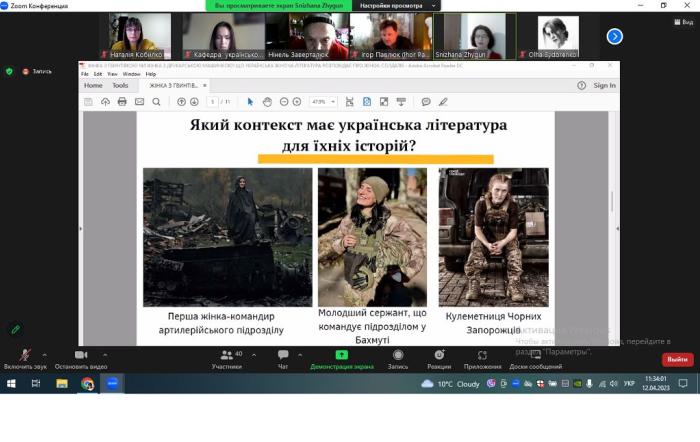Open the Edit menu in Acrobat
The height and width of the screenshot is (442, 700).
tap(97, 74)
